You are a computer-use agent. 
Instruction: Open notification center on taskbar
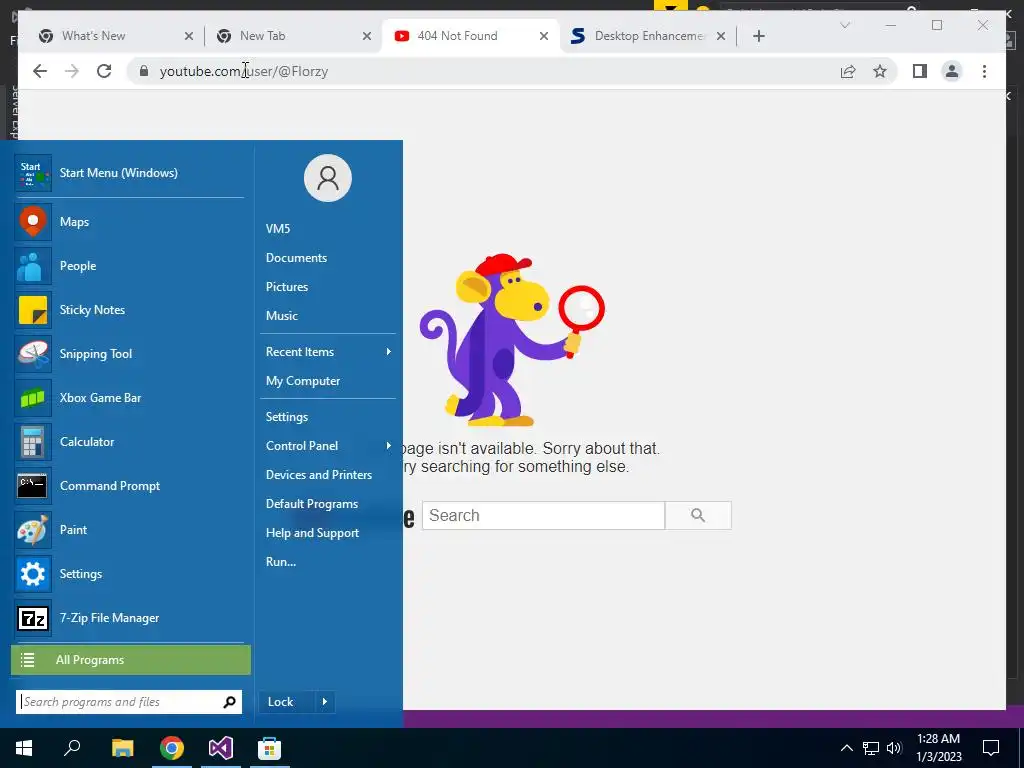tap(991, 748)
